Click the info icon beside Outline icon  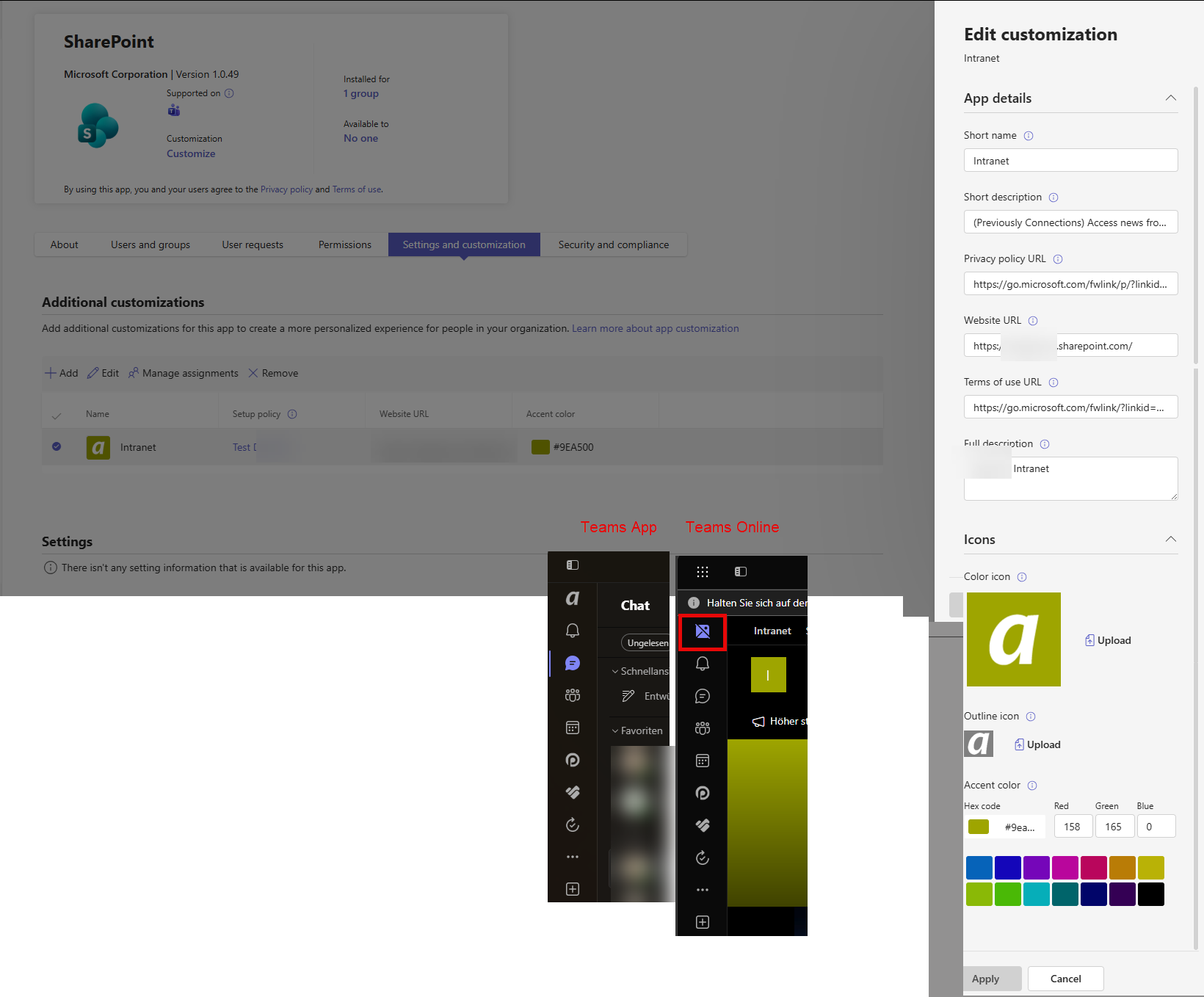click(x=1031, y=717)
